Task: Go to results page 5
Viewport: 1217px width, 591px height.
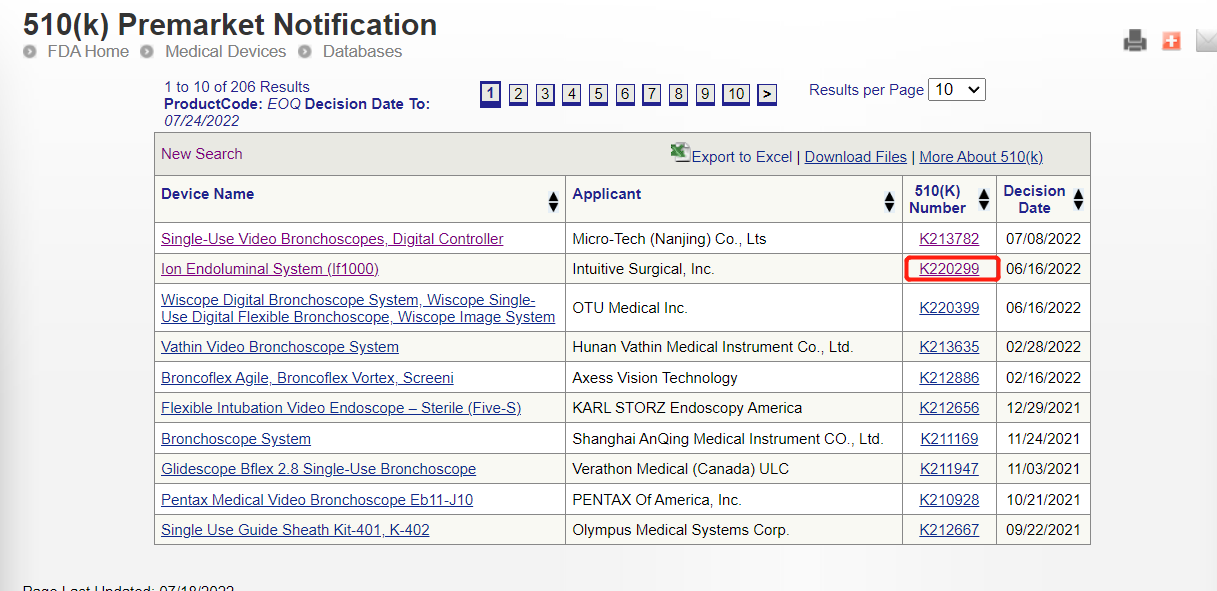Action: click(x=598, y=94)
